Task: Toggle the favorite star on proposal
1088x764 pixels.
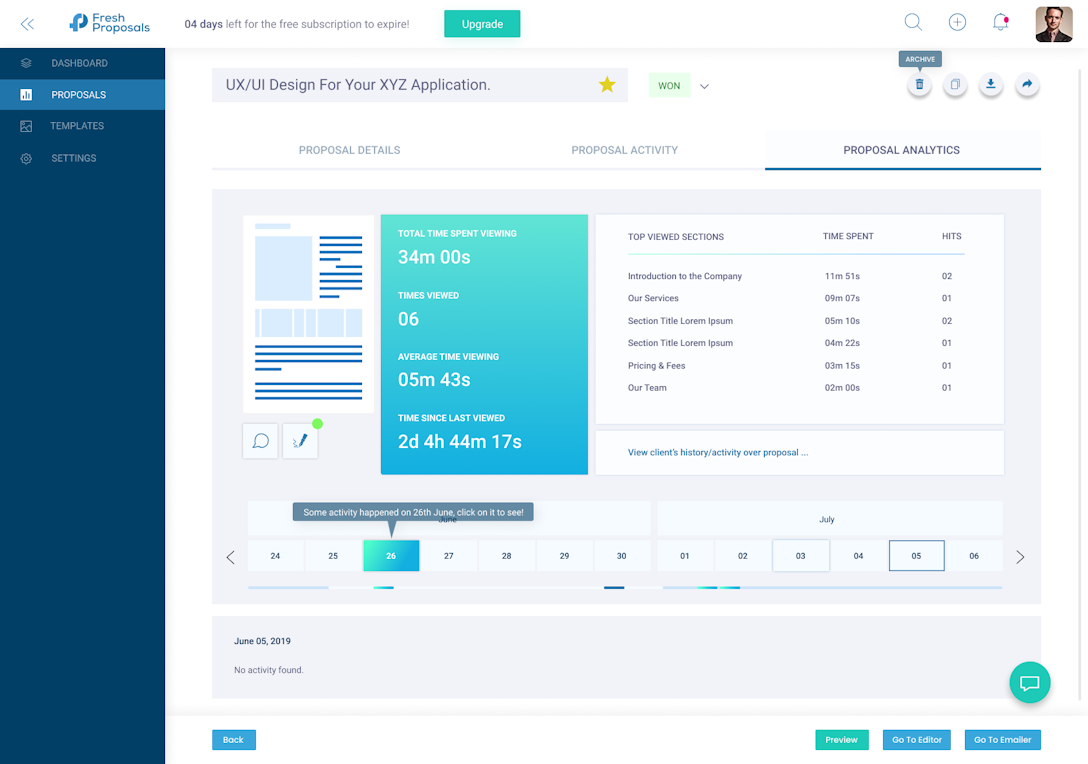Action: (607, 85)
